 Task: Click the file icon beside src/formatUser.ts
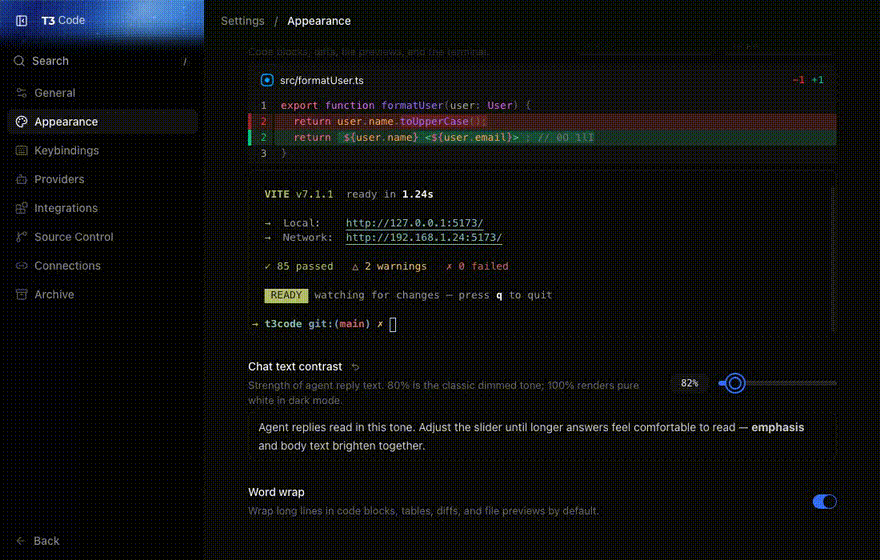[267, 80]
